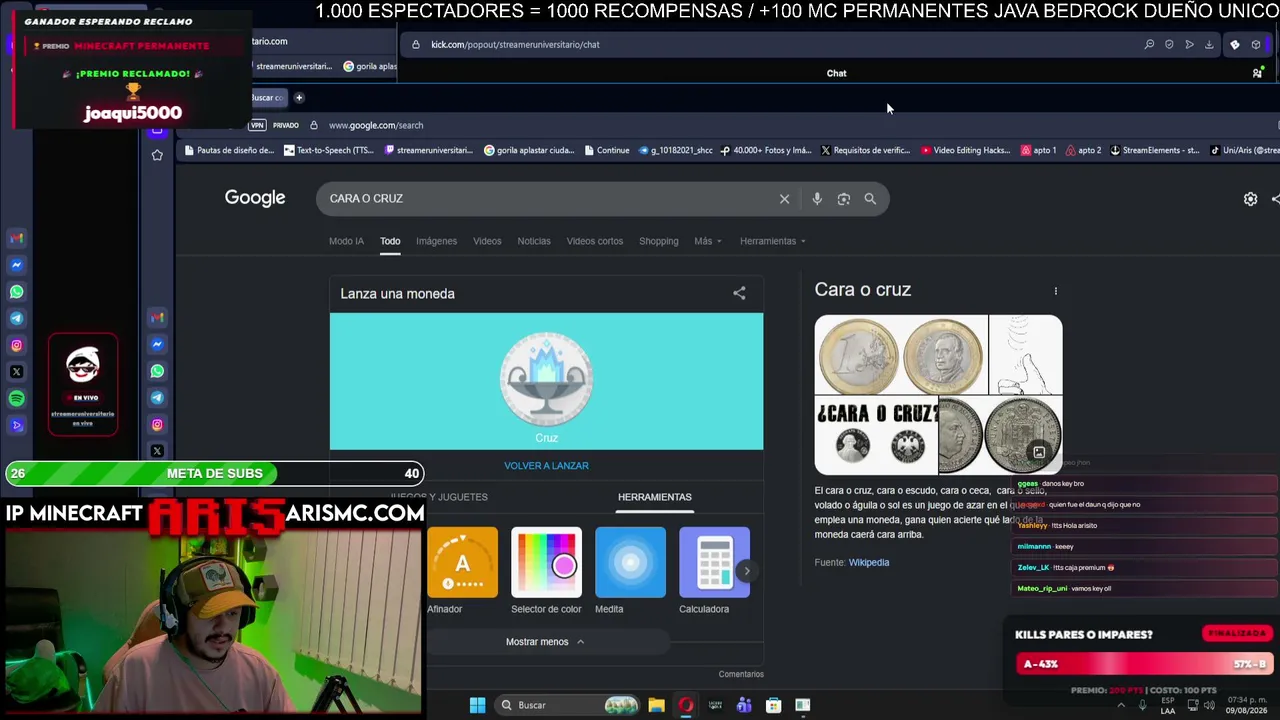The width and height of the screenshot is (1280, 720).
Task: Select the HERRAMIENTAS tools tab
Action: (655, 497)
